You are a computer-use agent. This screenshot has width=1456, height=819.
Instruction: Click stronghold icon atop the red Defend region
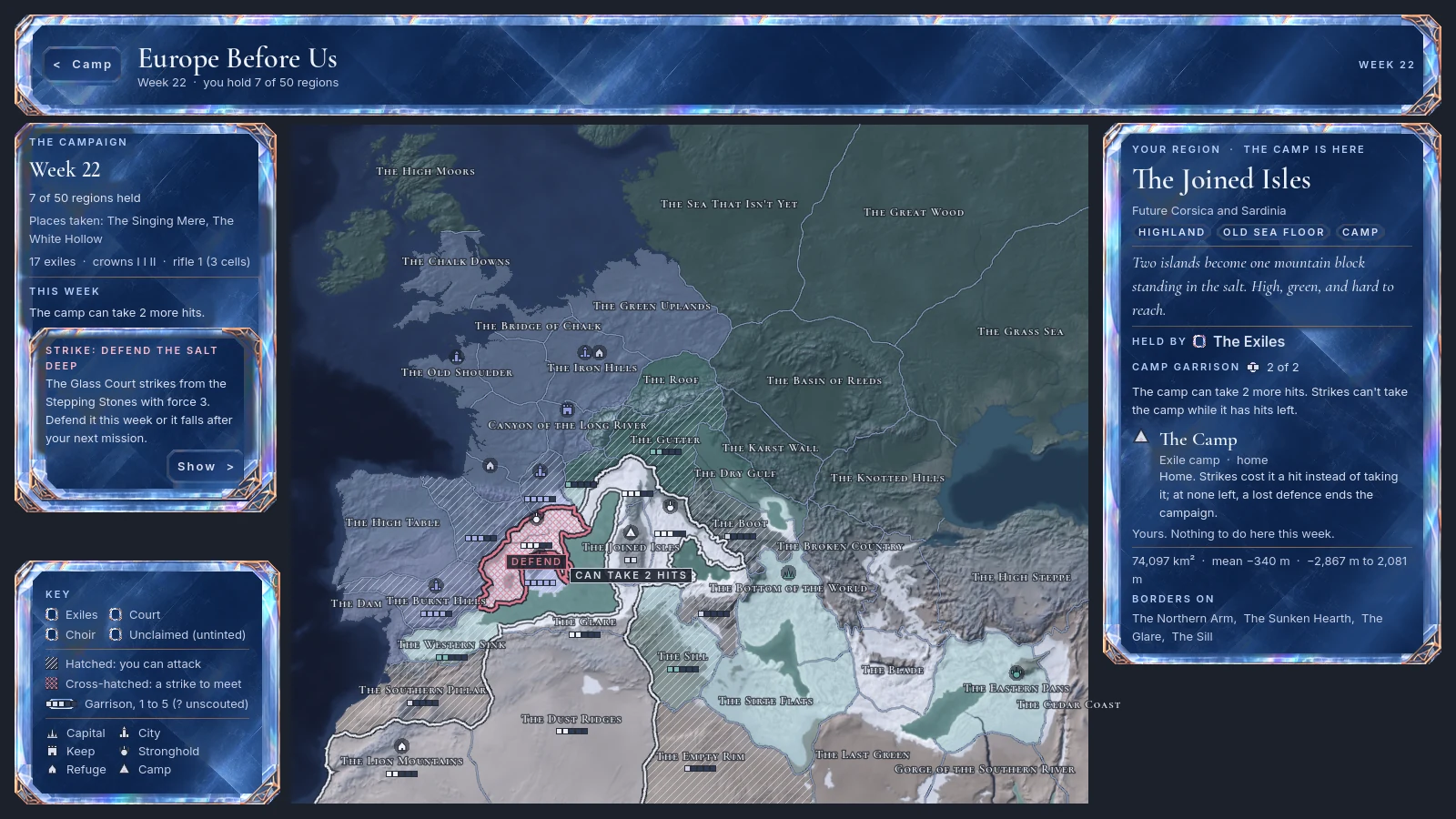537,518
